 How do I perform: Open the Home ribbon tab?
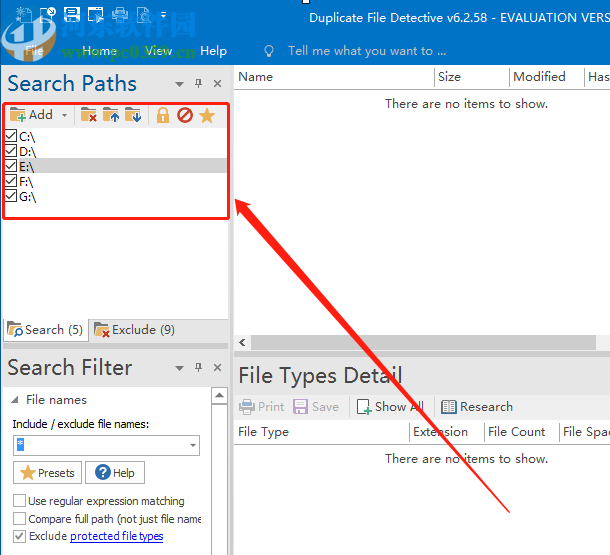[x=100, y=51]
